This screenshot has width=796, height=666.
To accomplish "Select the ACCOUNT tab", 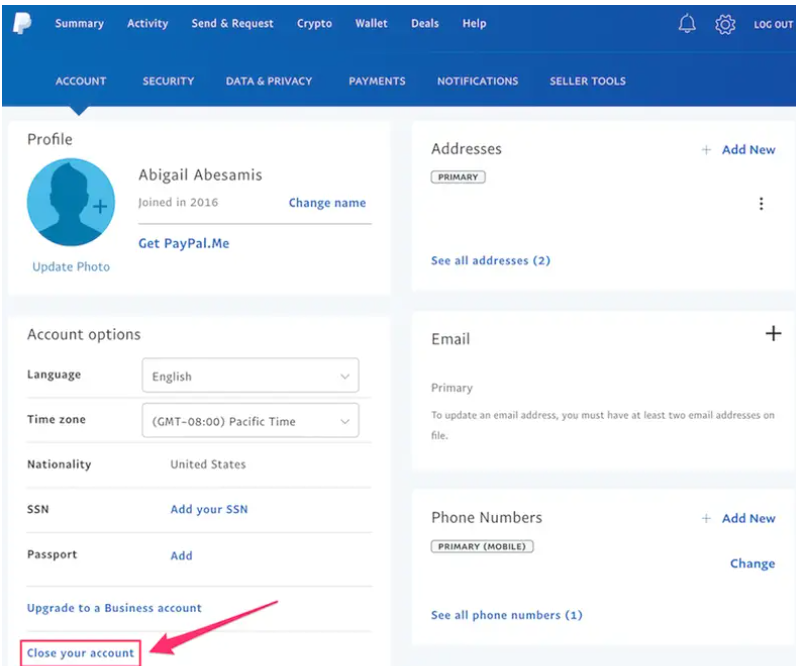I will point(81,81).
